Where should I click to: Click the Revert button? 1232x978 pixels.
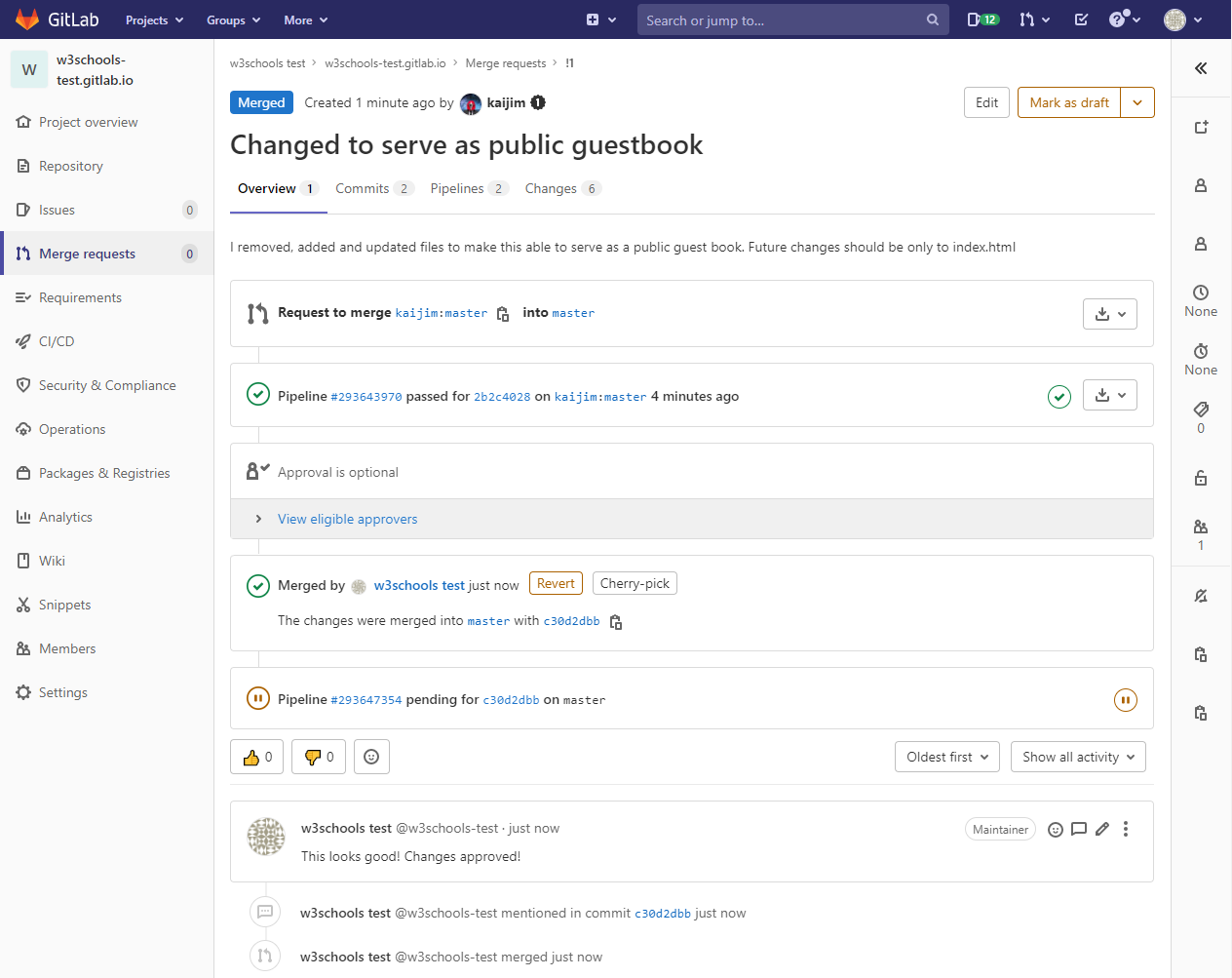[x=556, y=583]
